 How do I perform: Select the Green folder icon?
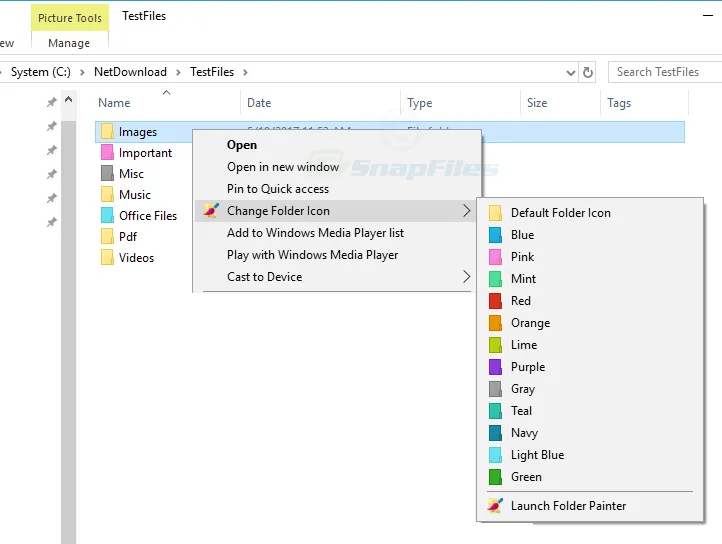[x=495, y=477]
